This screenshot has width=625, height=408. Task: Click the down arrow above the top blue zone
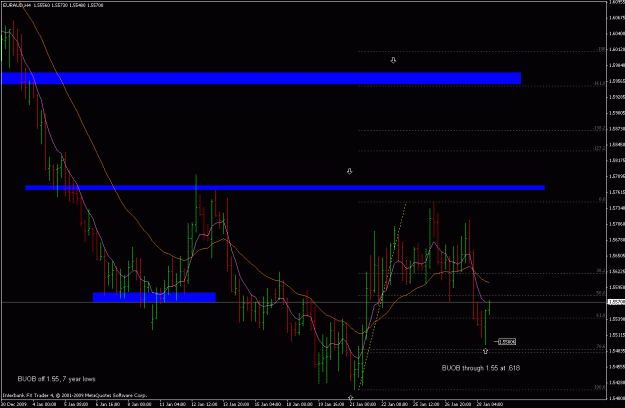(x=393, y=60)
